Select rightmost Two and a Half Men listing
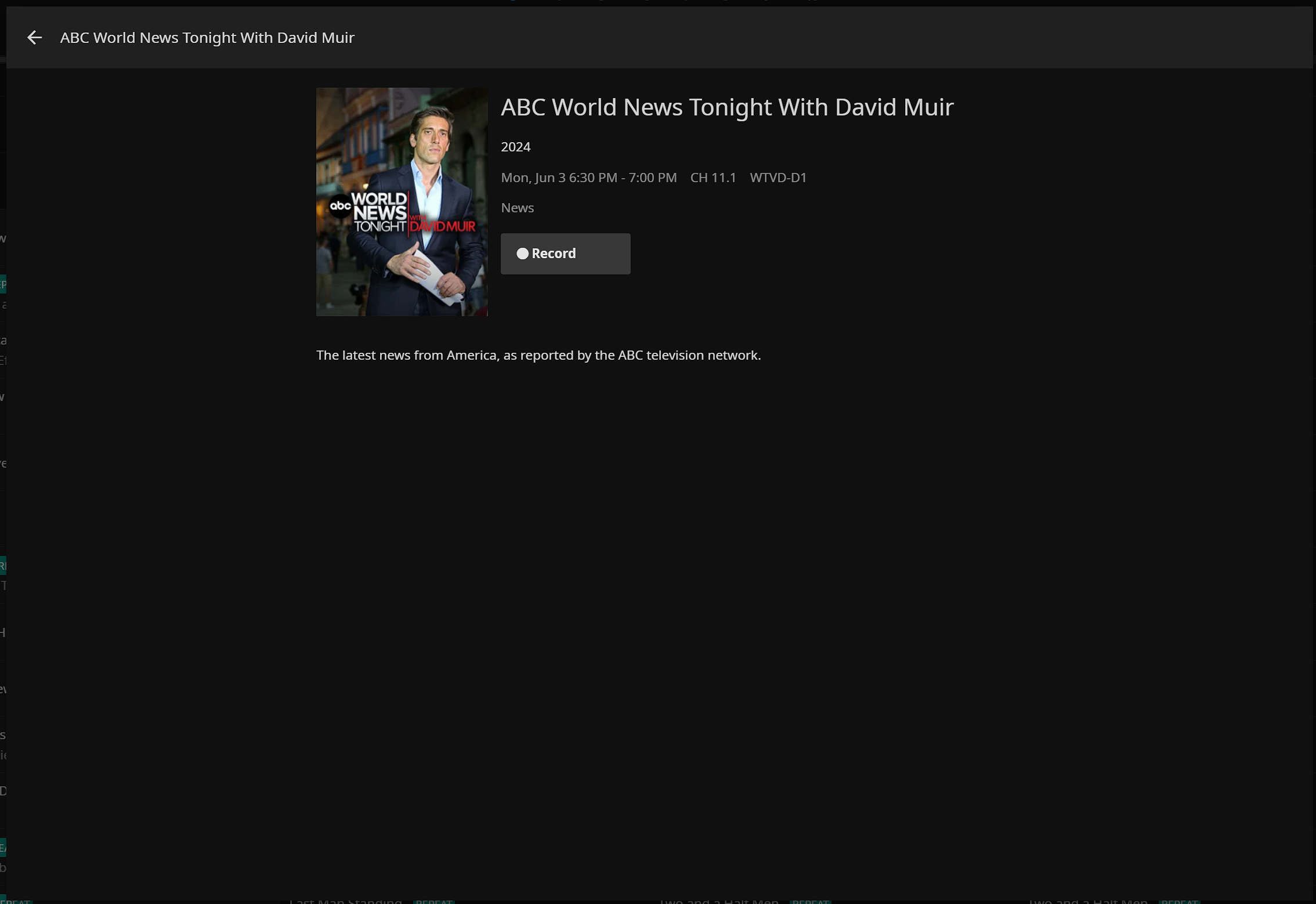This screenshot has height=904, width=1316. pos(1088,901)
